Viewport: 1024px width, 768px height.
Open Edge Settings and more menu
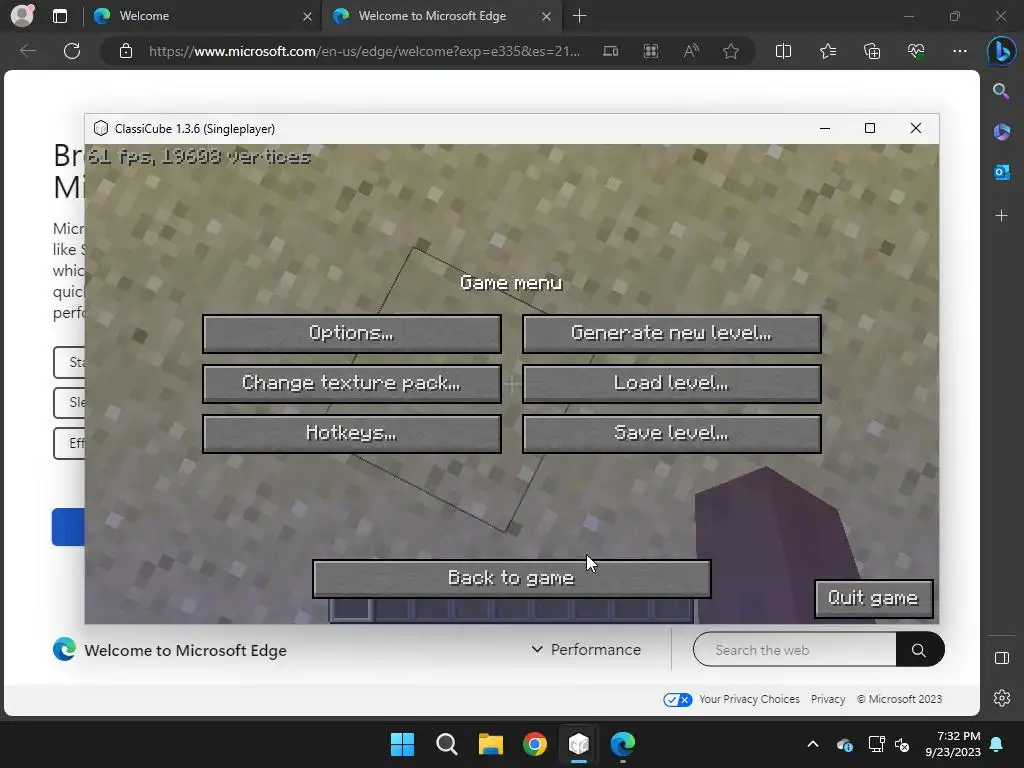pos(959,51)
